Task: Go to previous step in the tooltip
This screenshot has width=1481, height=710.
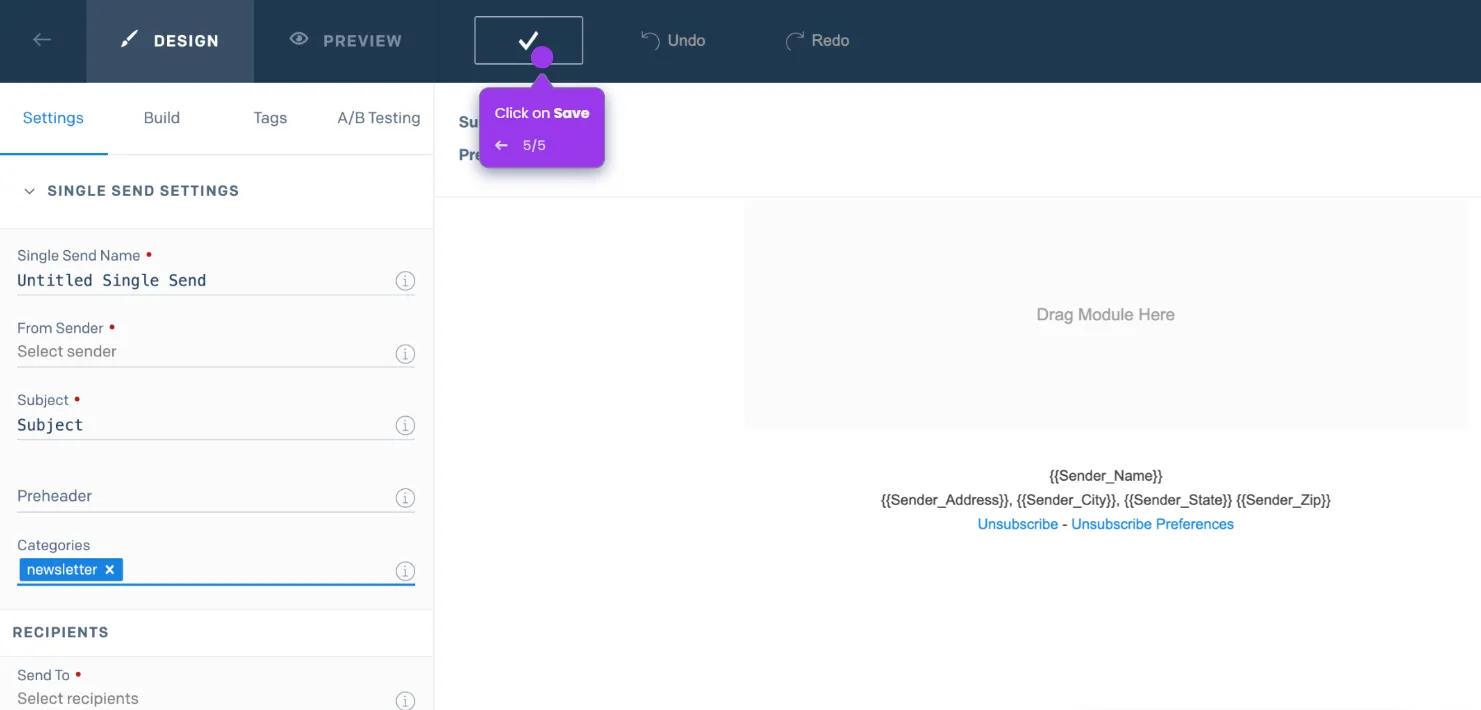Action: point(501,146)
